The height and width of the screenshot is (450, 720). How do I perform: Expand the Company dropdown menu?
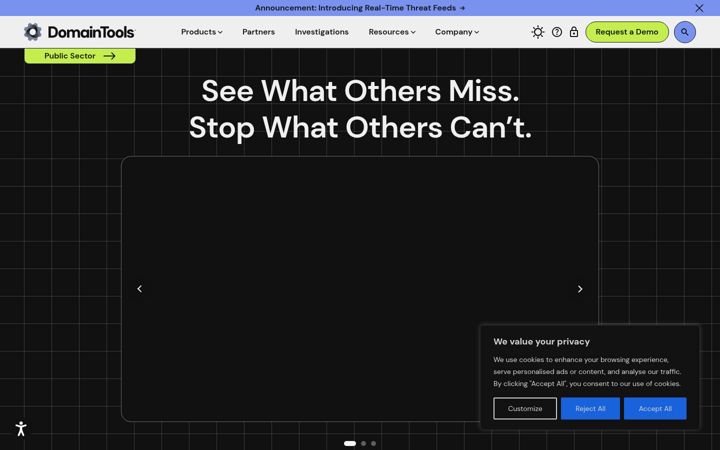coord(457,32)
